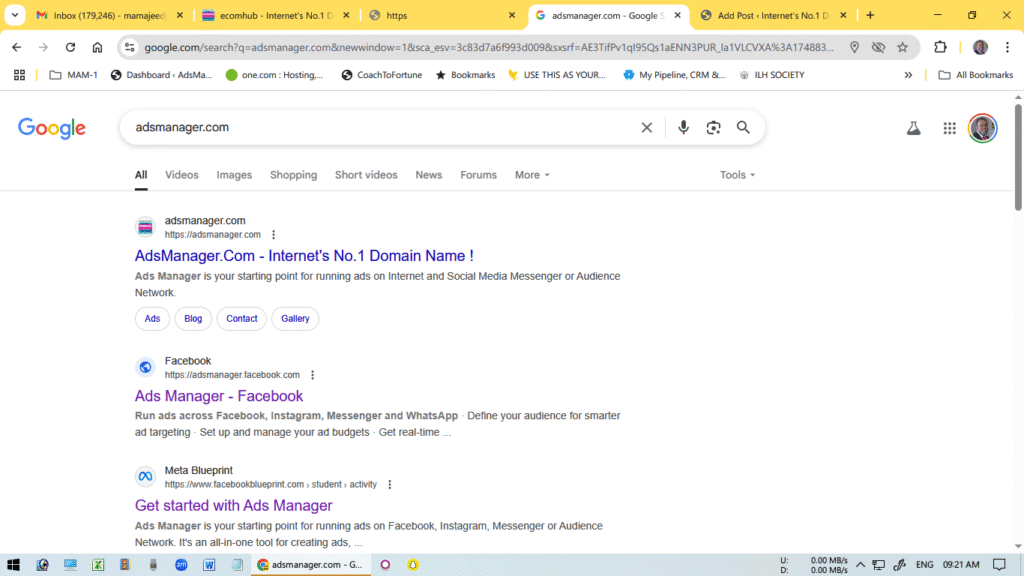This screenshot has width=1024, height=576.
Task: Open Google account avatar
Action: [982, 128]
